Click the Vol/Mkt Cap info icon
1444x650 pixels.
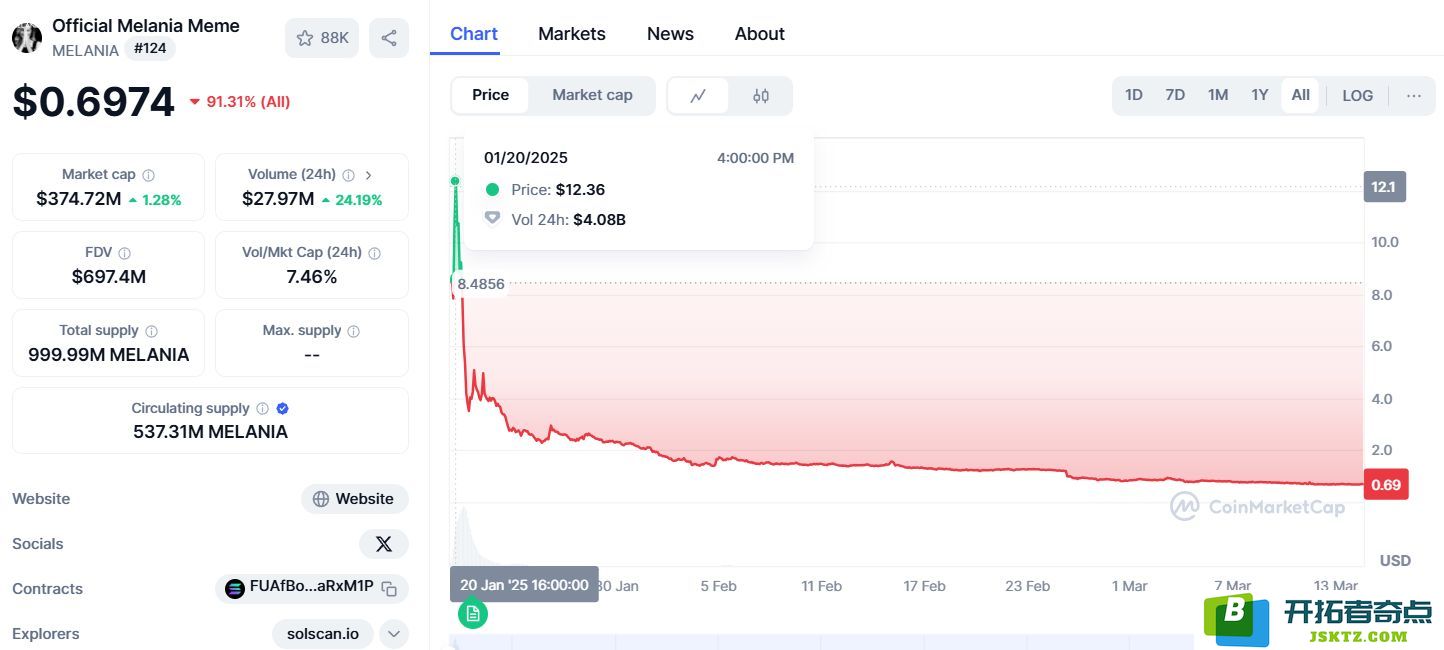pos(374,253)
